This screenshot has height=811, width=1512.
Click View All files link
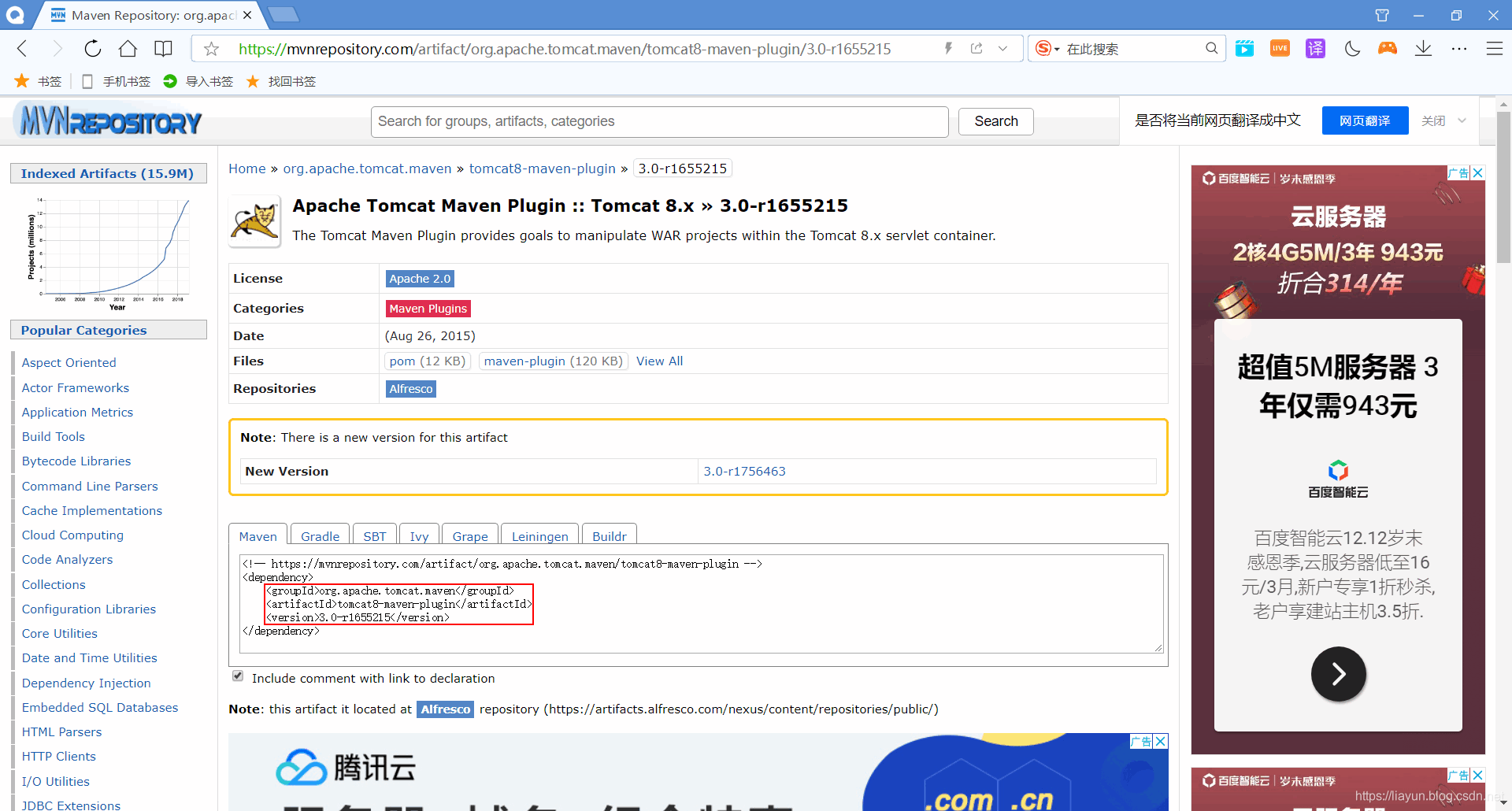pos(660,361)
